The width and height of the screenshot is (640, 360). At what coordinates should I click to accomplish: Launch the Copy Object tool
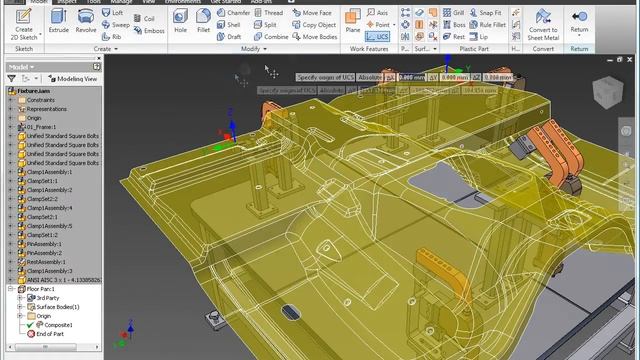click(314, 25)
